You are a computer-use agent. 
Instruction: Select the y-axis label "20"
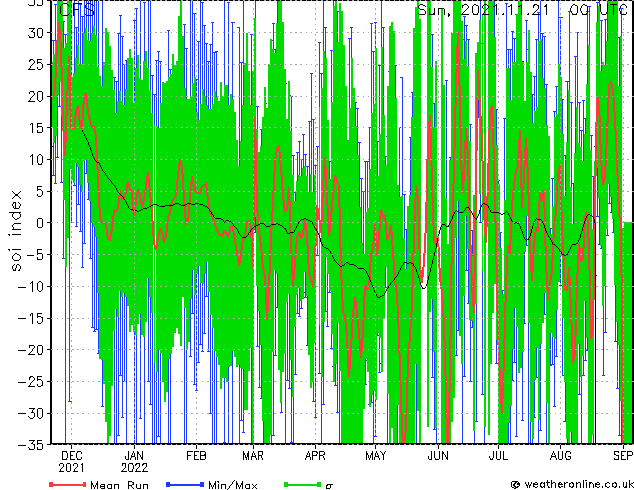36,96
